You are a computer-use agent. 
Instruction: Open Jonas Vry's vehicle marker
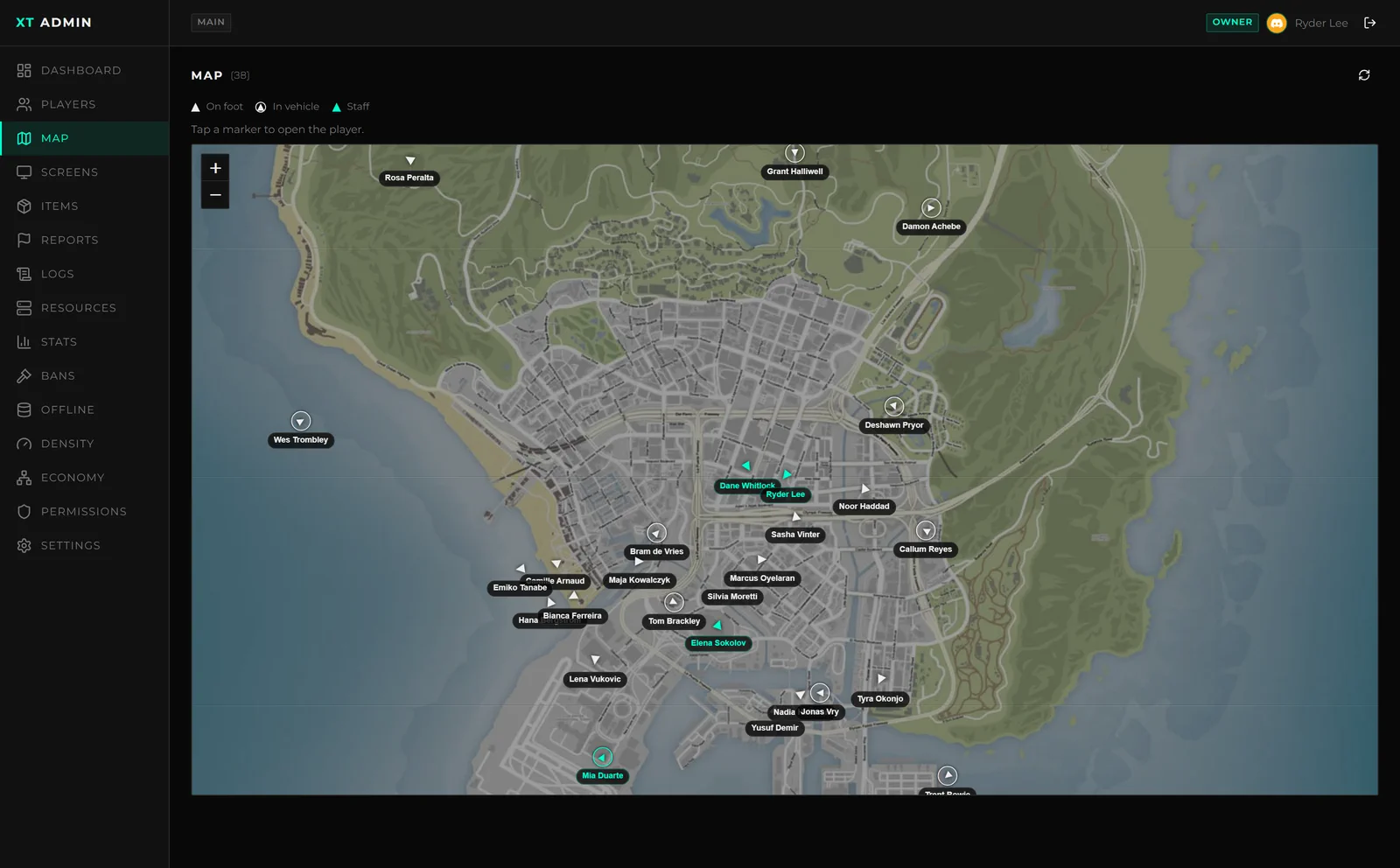[x=820, y=693]
